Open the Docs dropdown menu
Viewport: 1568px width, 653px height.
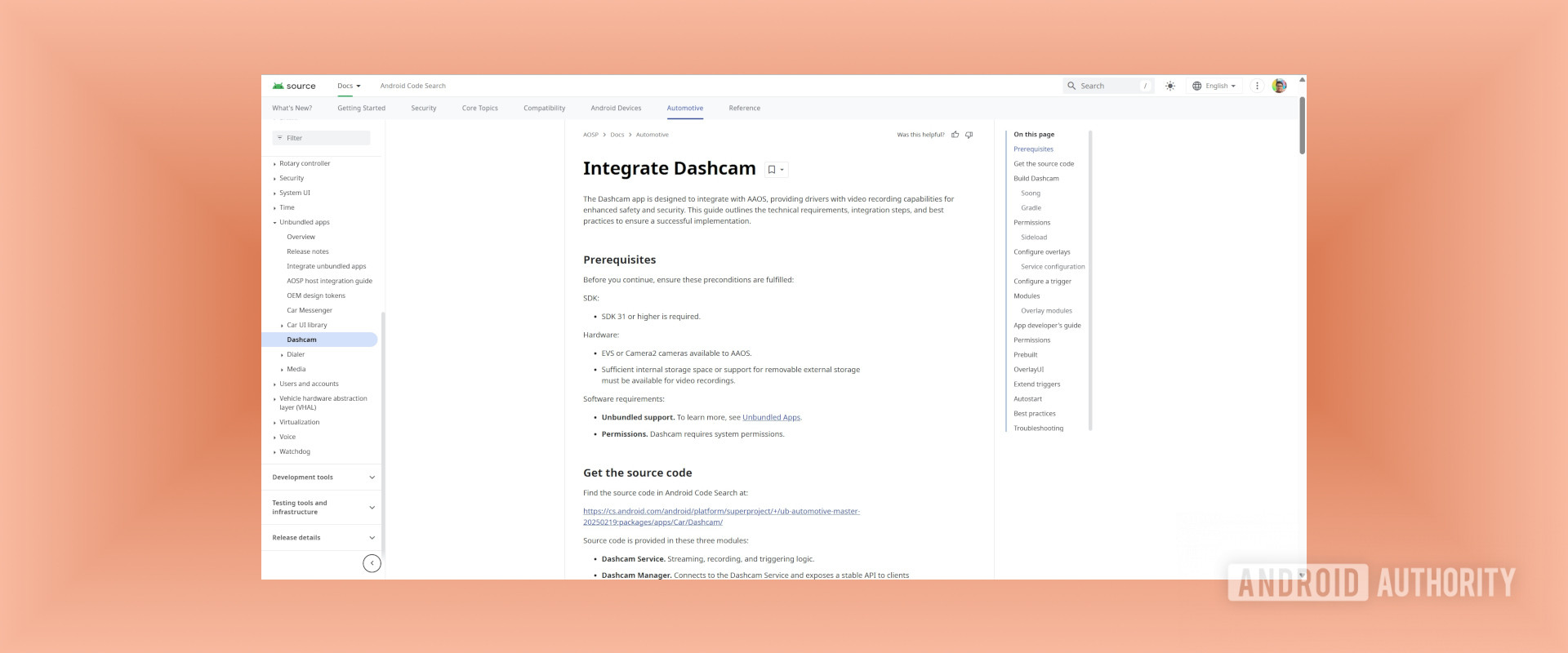point(349,86)
